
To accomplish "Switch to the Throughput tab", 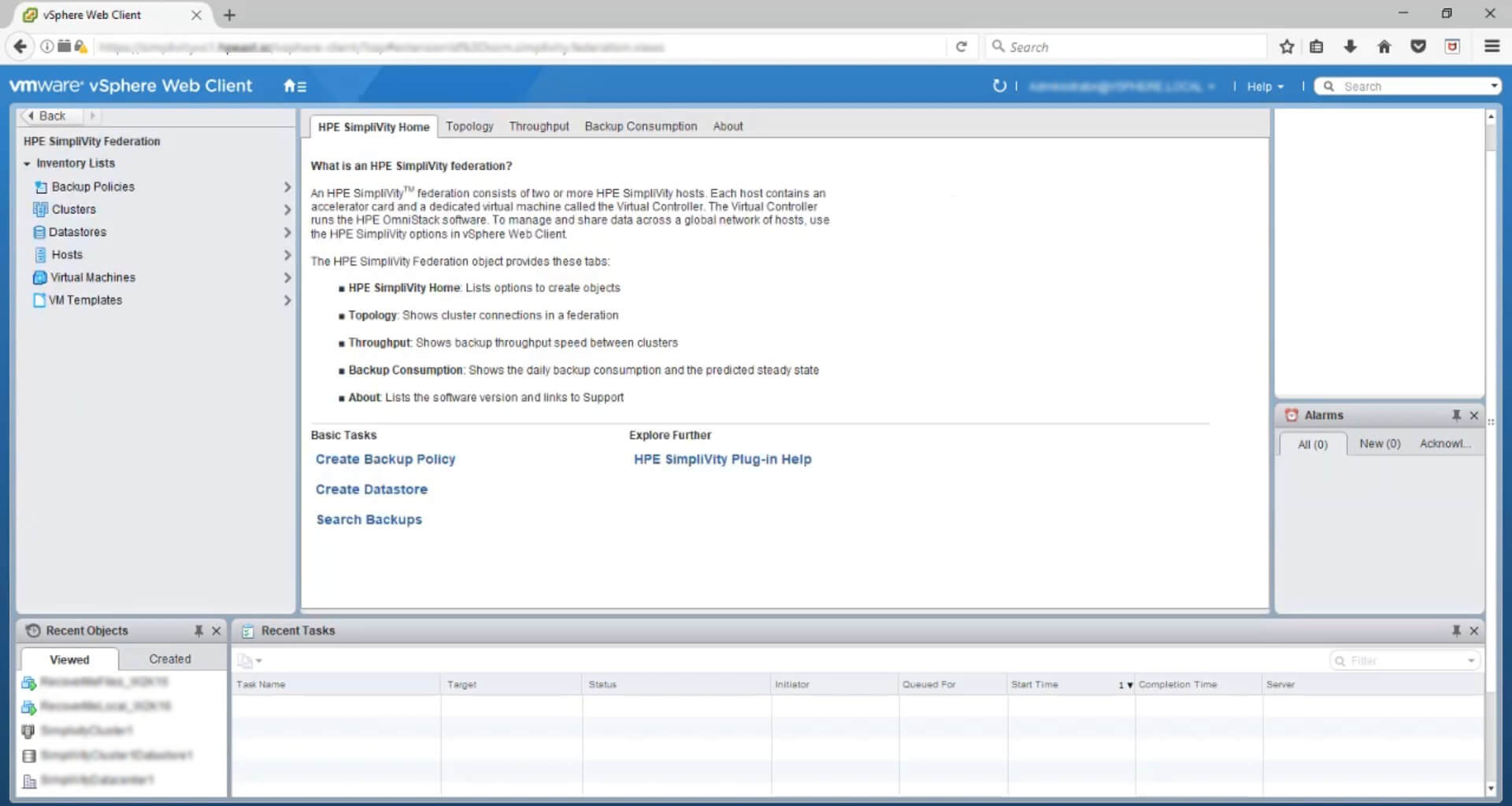I will [539, 126].
